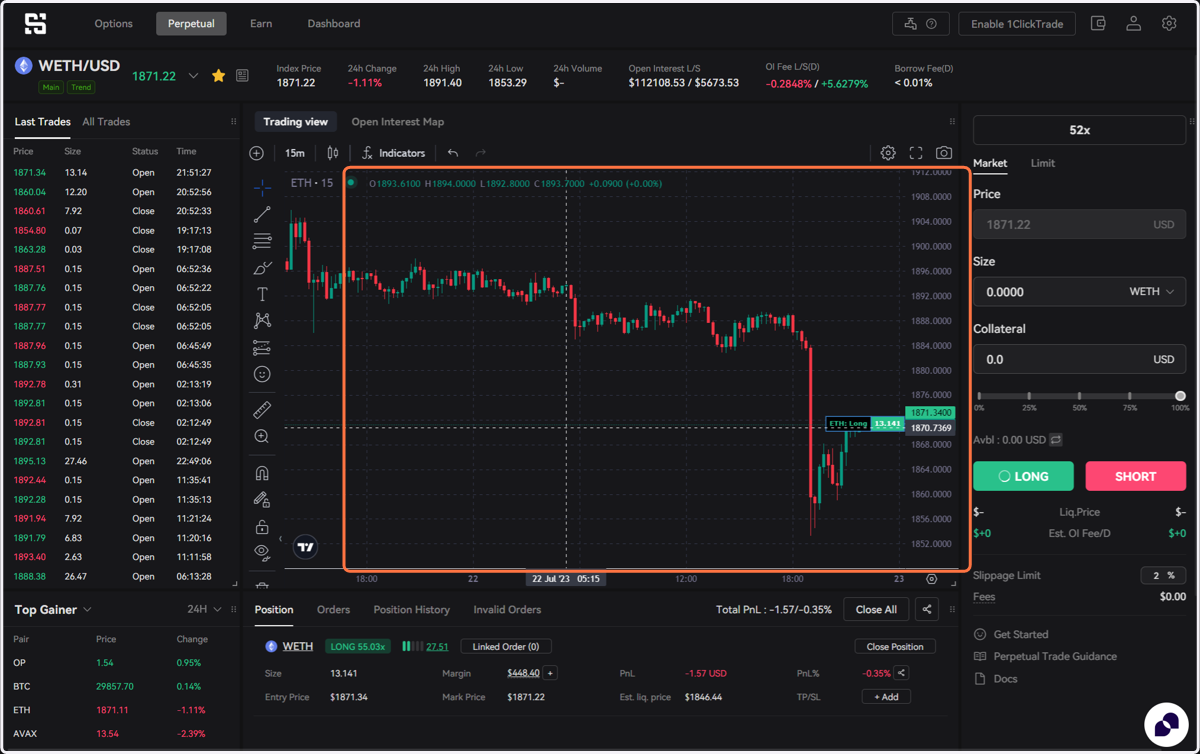Switch chart to fullscreen mode

(x=916, y=153)
